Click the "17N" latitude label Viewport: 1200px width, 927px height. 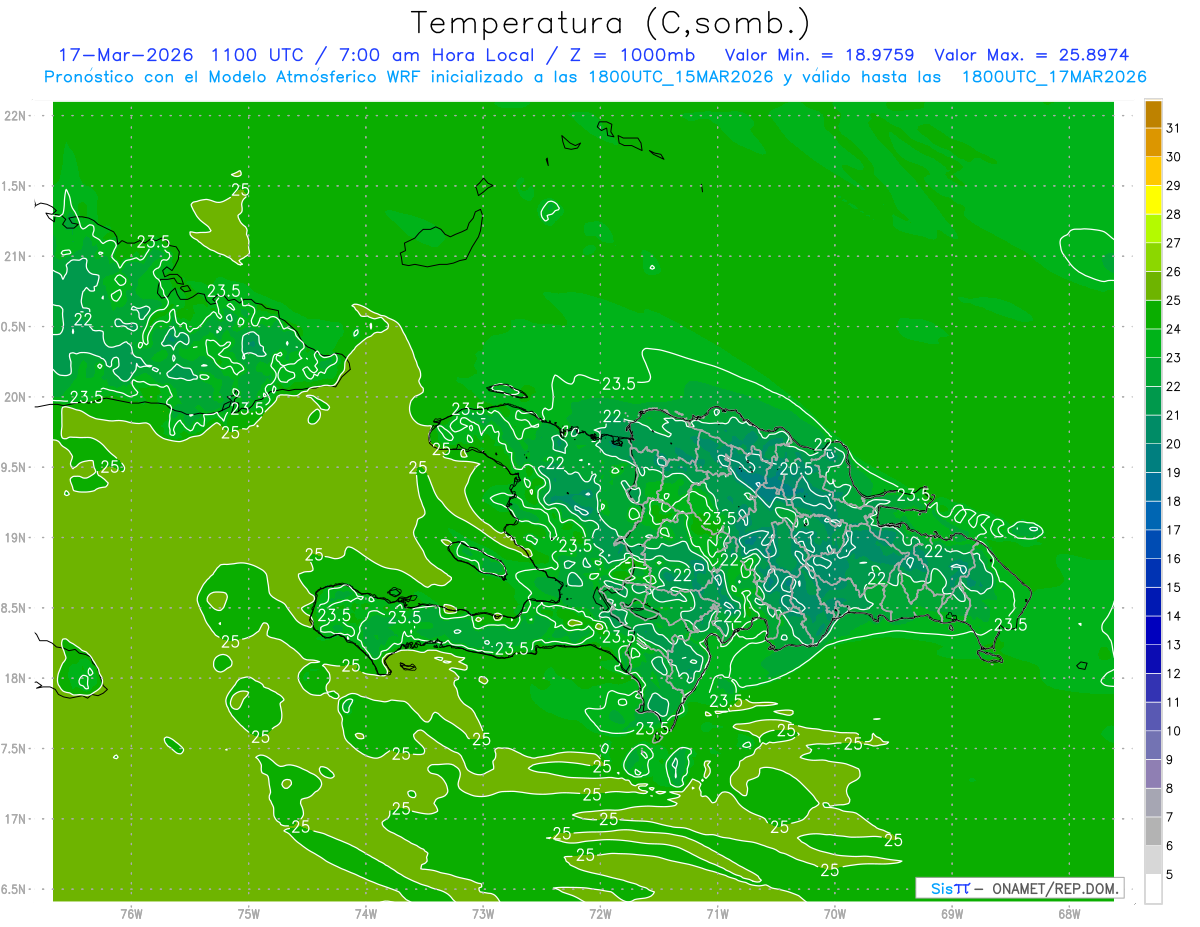point(16,819)
